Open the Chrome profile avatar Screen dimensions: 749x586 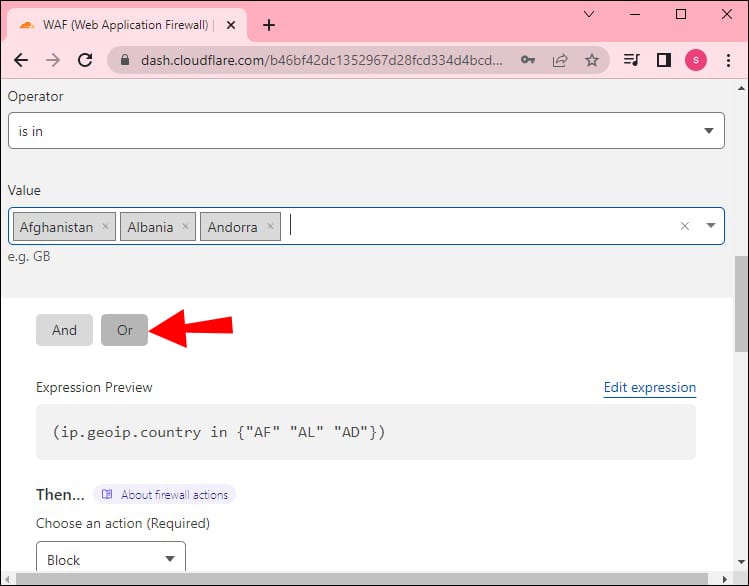tap(695, 60)
